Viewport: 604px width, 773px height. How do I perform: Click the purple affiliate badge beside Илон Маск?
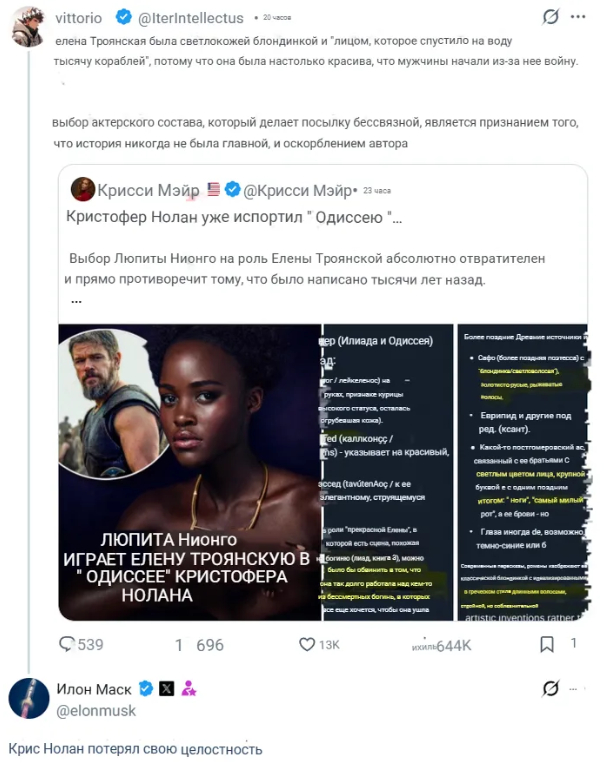click(x=188, y=688)
